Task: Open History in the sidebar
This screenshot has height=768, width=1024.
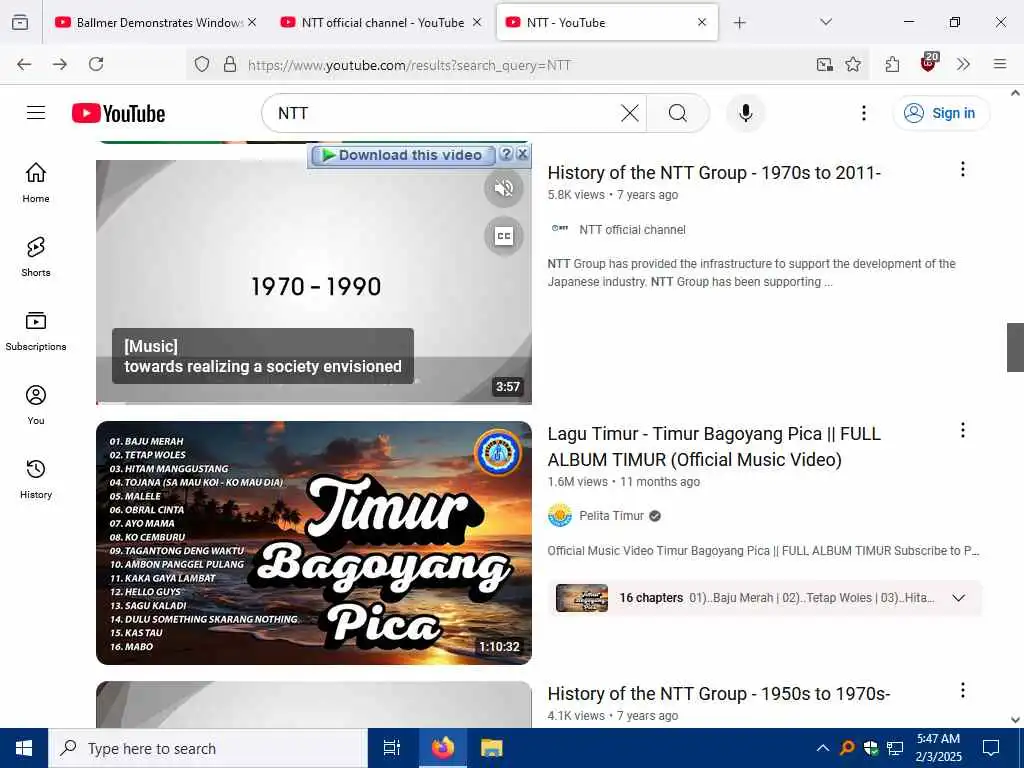Action: (x=36, y=479)
